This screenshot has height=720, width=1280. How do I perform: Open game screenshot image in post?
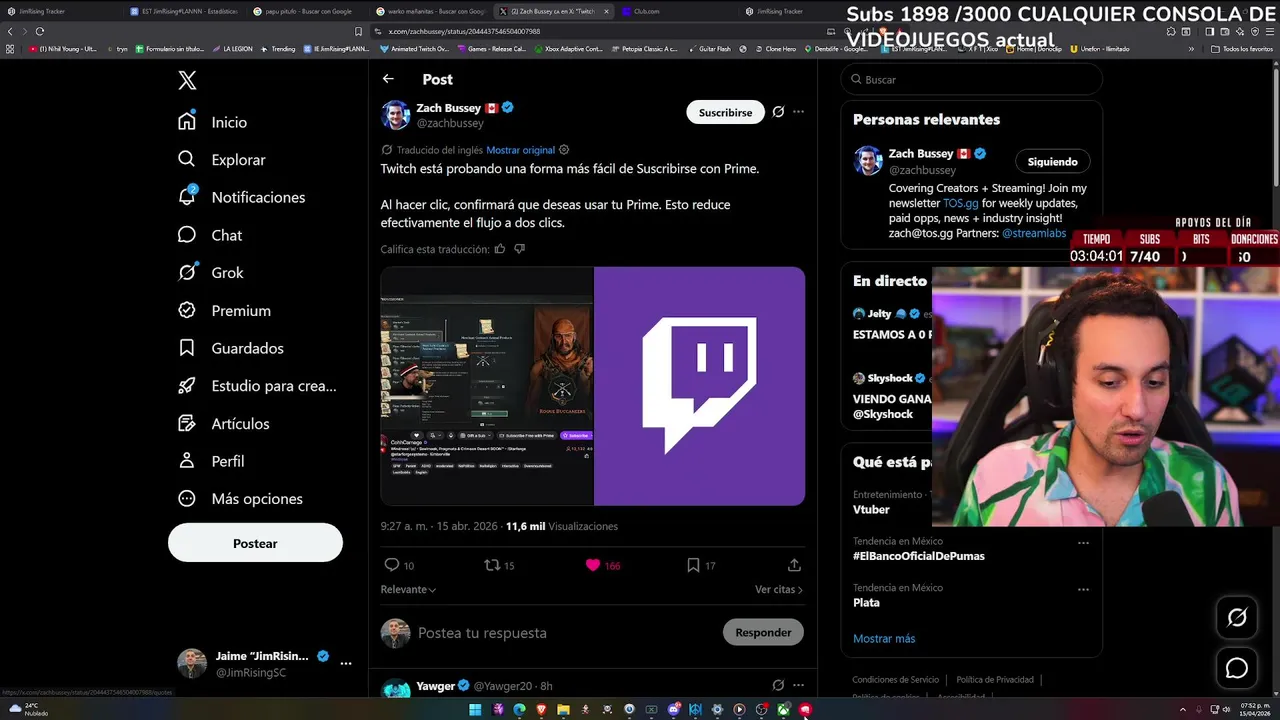[x=487, y=386]
